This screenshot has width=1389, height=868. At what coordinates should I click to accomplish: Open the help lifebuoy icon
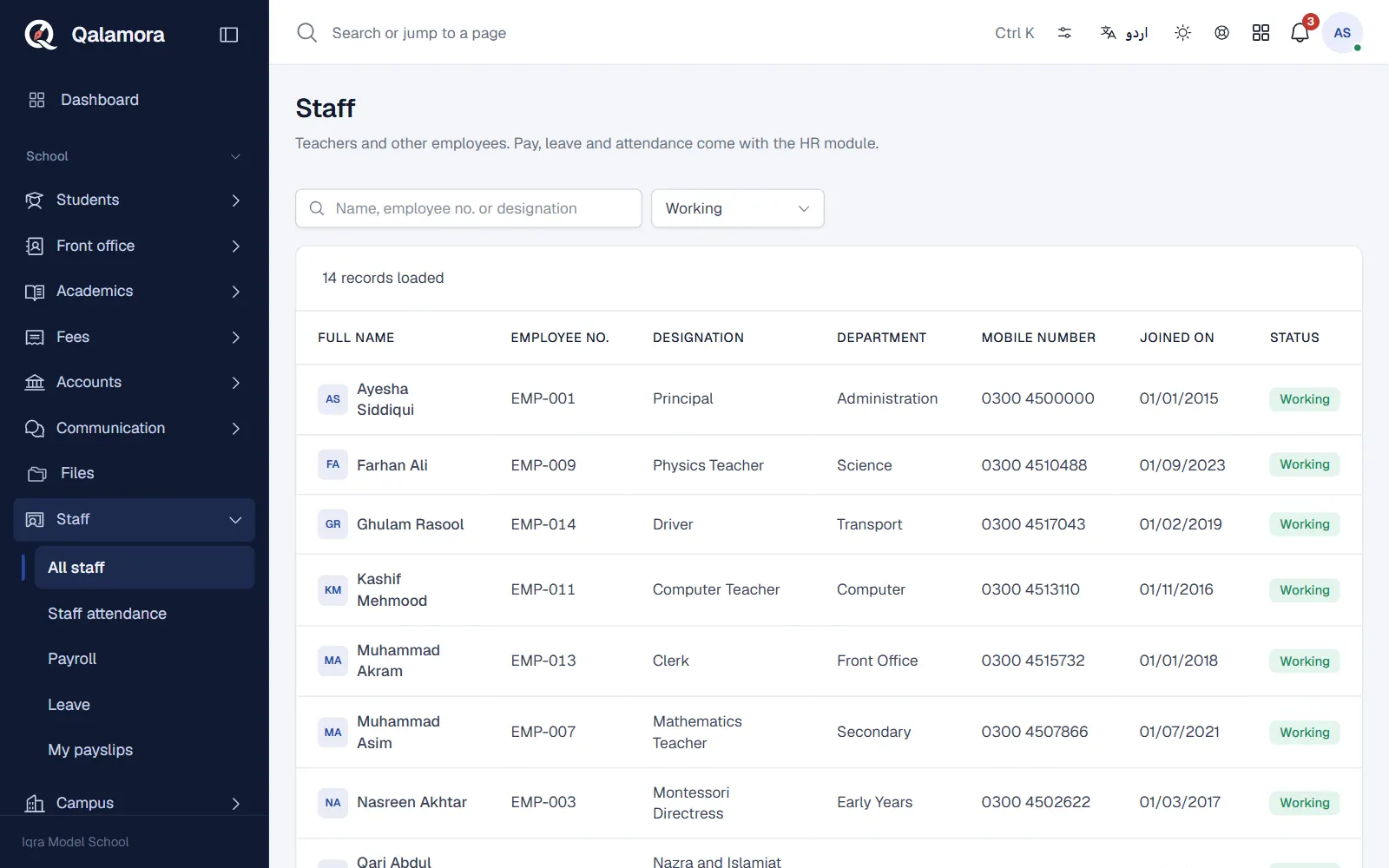[x=1221, y=33]
